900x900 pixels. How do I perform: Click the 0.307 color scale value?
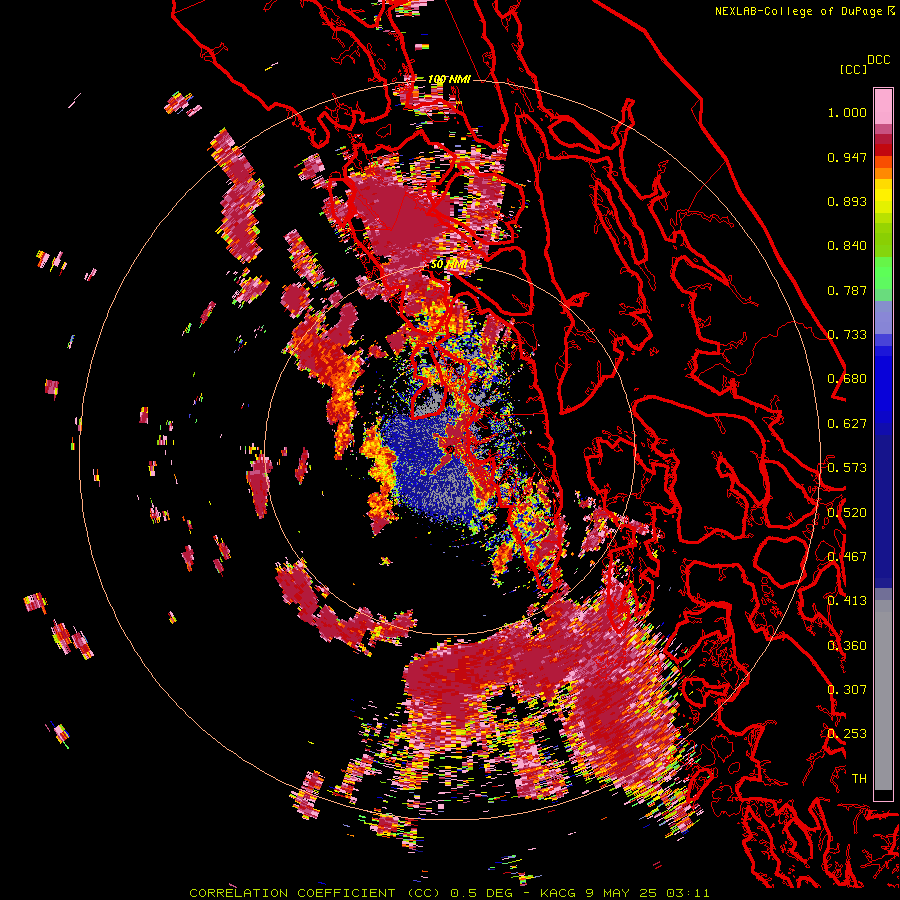847,690
